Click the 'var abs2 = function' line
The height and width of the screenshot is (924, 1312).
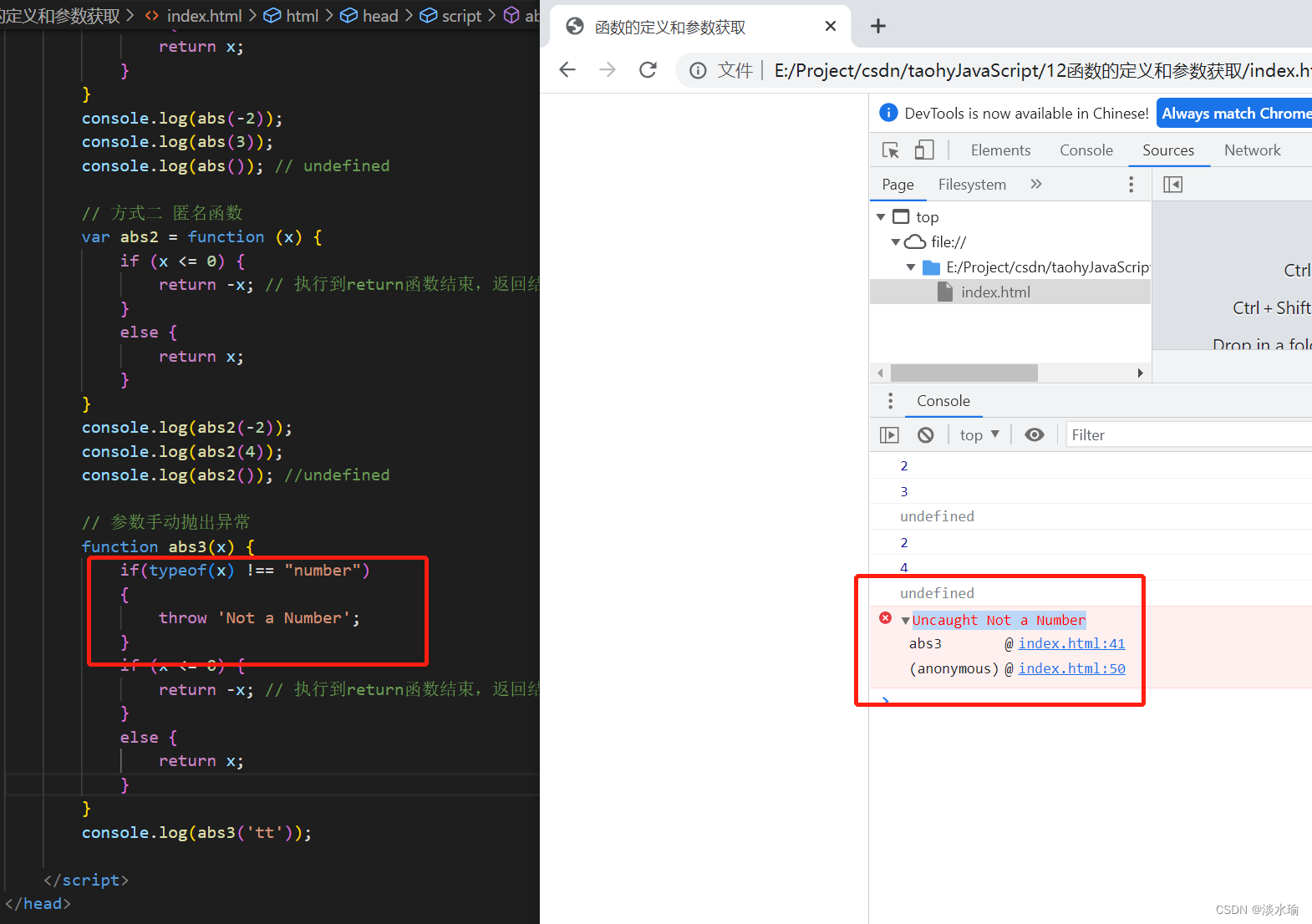[202, 237]
